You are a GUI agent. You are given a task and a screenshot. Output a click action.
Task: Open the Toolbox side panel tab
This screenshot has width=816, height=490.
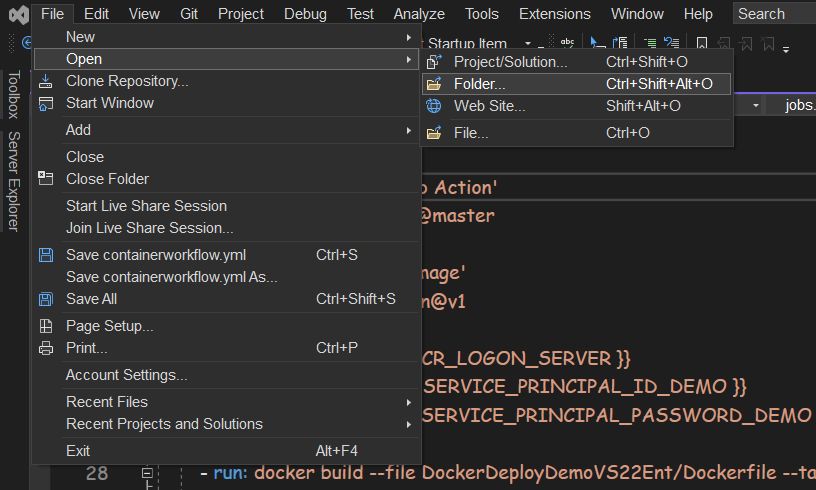[x=13, y=95]
